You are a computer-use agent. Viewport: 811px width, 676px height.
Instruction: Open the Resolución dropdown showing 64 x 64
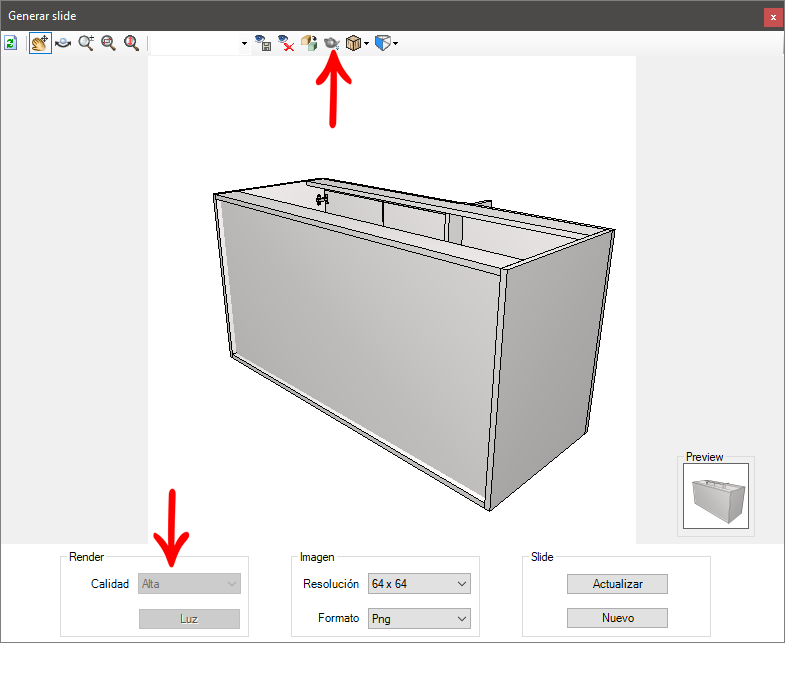(x=420, y=584)
